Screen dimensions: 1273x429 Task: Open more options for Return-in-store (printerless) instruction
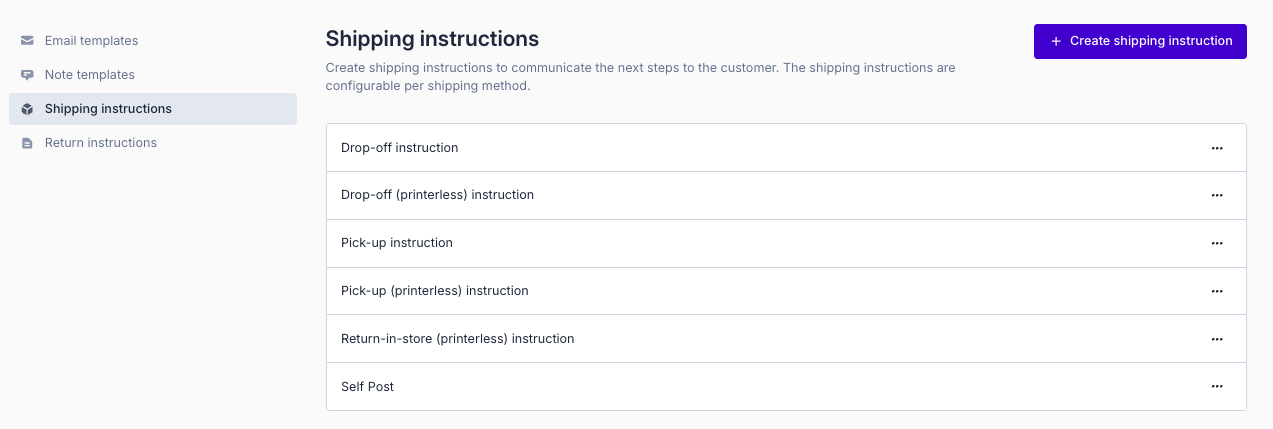pyautogui.click(x=1217, y=339)
